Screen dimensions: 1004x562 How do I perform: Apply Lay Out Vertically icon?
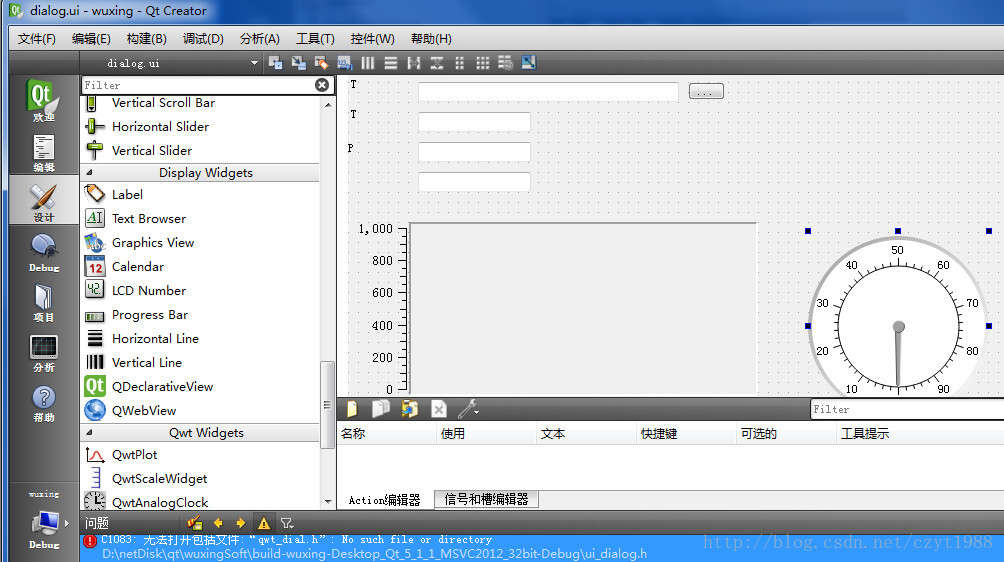[391, 63]
